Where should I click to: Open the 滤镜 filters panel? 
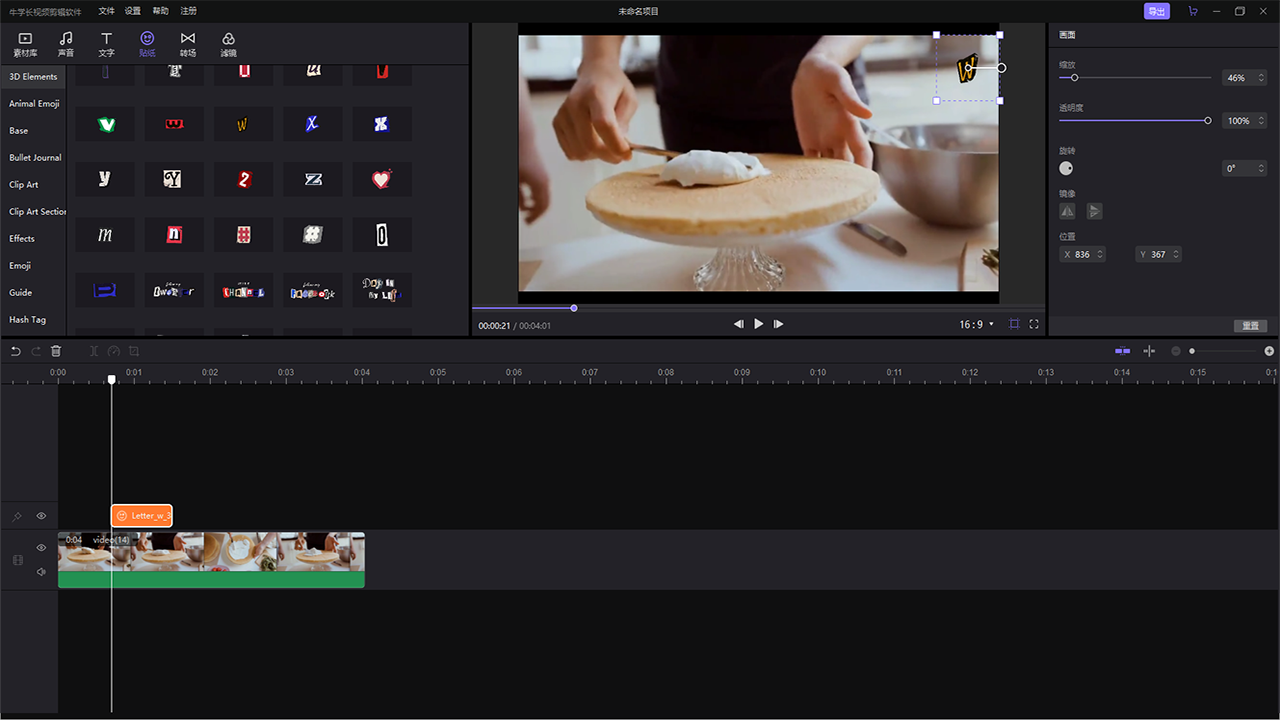tap(228, 44)
